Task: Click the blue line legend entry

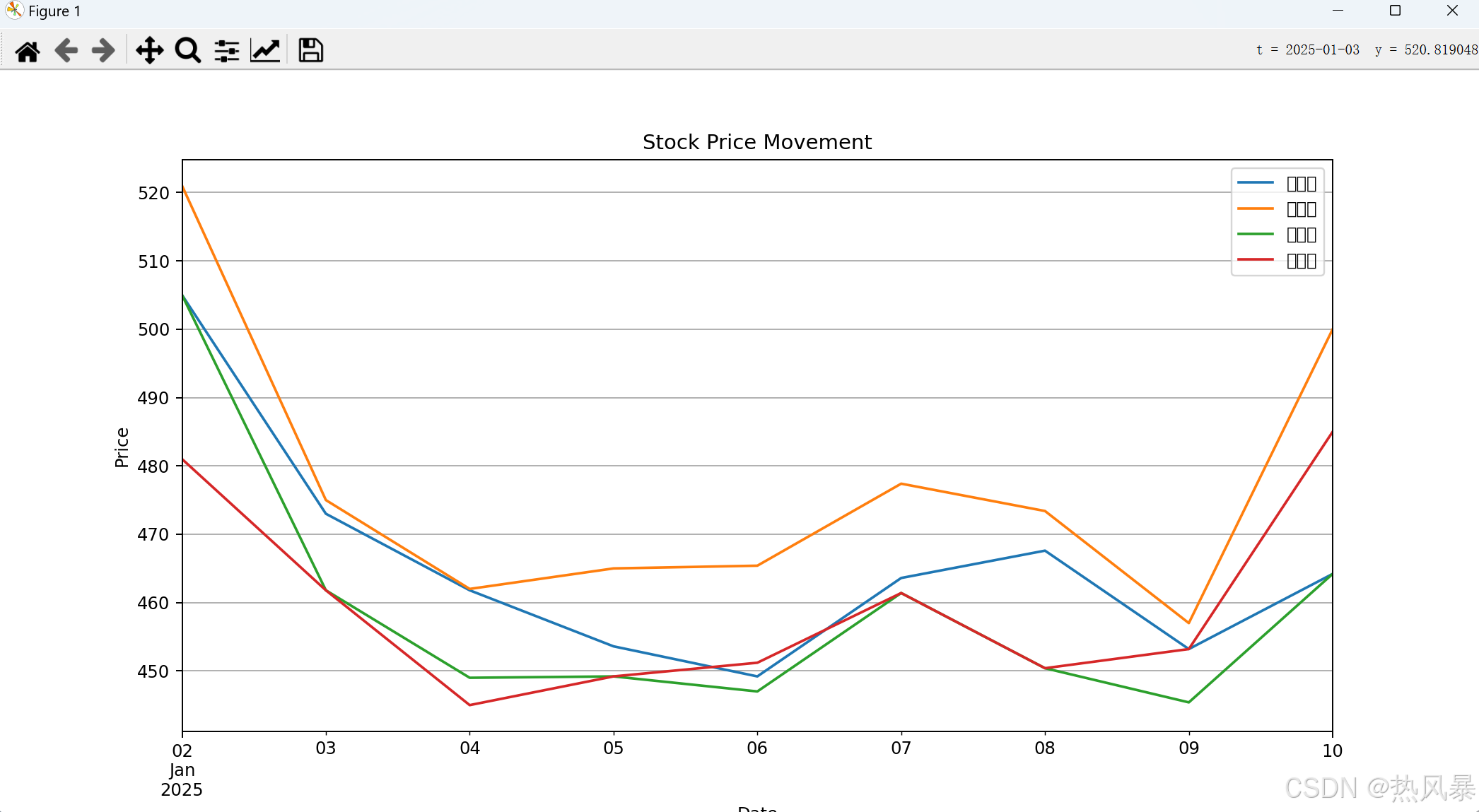Action: 1276,184
